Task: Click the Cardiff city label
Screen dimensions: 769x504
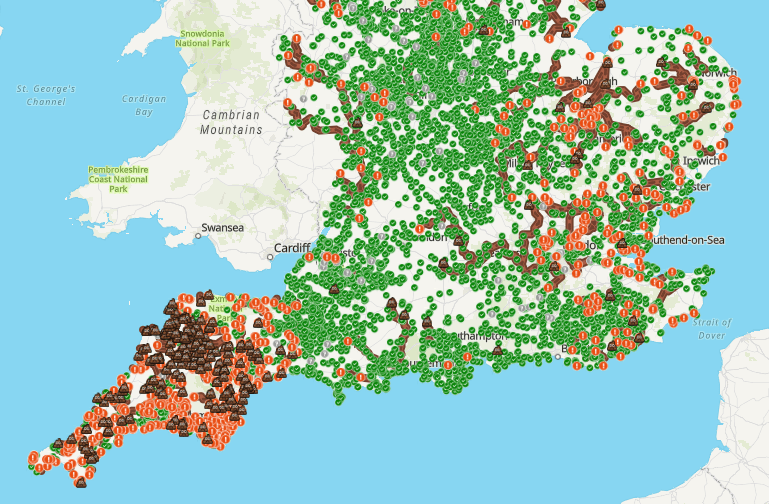Action: tap(294, 248)
